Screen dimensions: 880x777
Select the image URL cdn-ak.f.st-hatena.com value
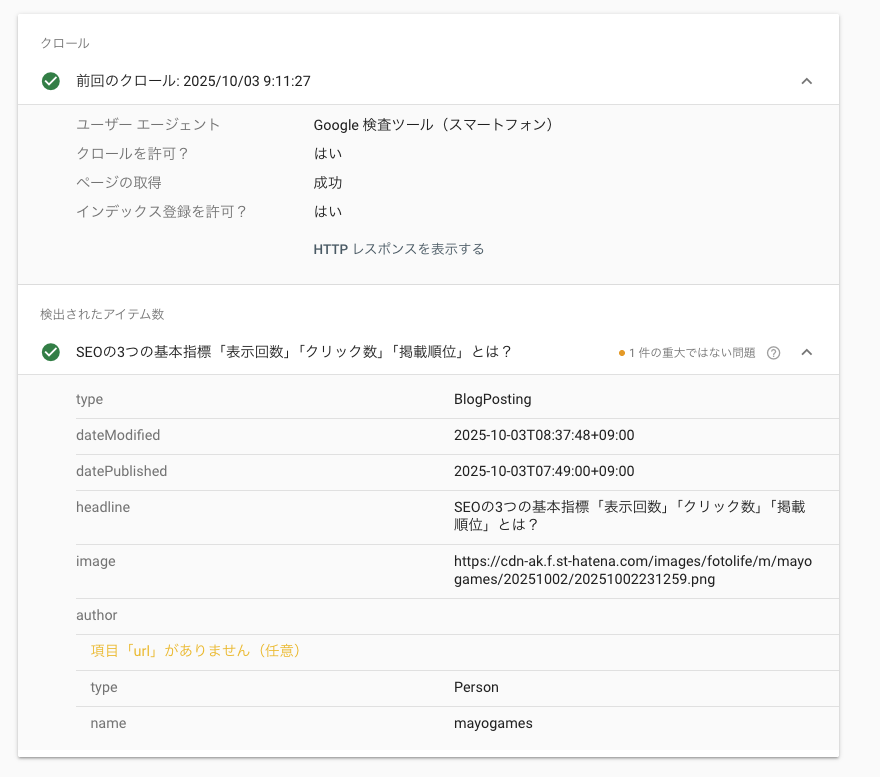(x=632, y=570)
